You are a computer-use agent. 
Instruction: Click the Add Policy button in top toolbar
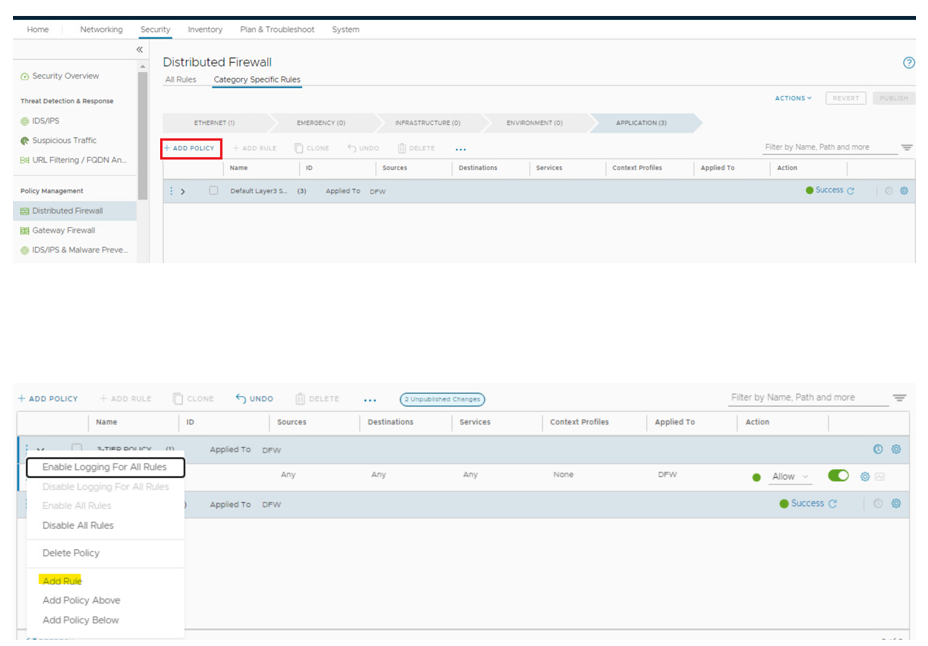point(190,148)
